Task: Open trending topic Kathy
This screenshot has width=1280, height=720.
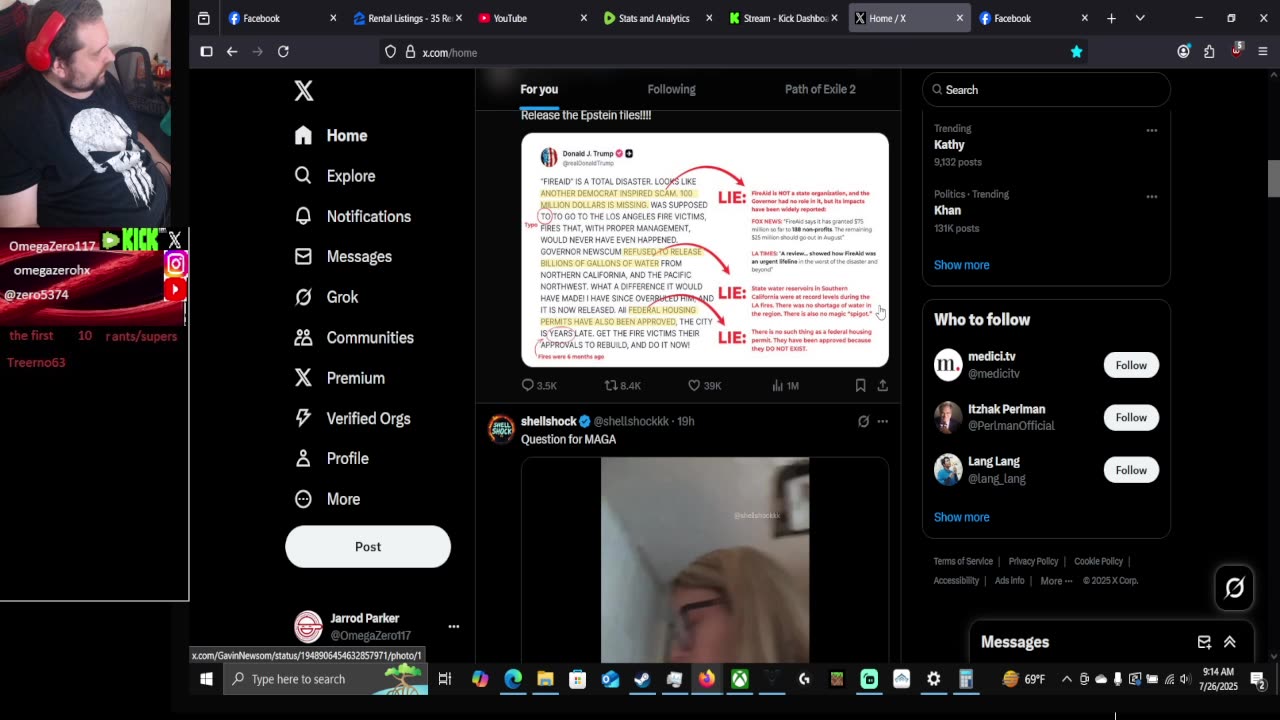Action: click(949, 145)
